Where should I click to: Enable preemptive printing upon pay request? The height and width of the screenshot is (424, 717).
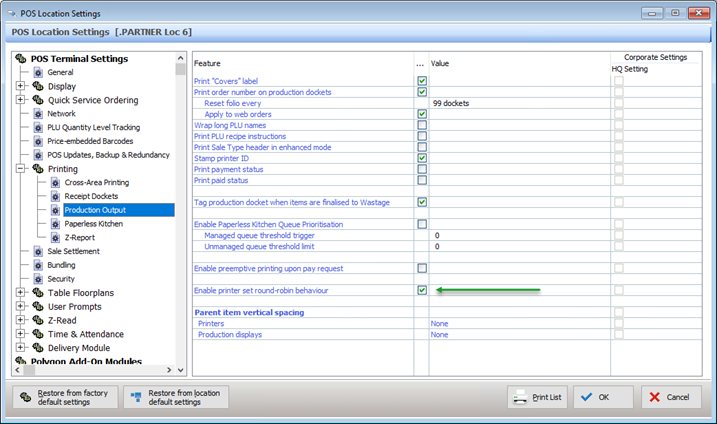(x=422, y=269)
